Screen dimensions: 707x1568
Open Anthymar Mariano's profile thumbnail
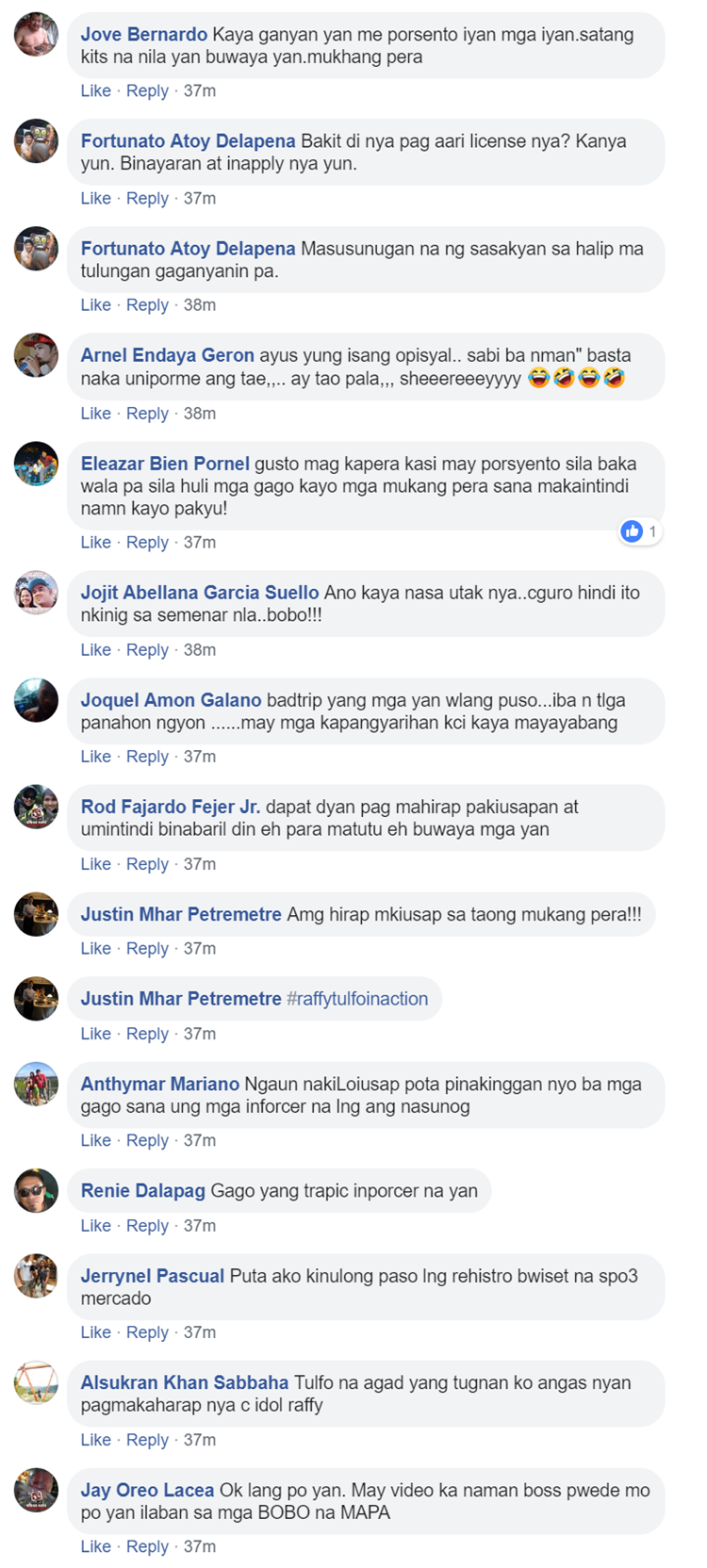coord(36,1085)
